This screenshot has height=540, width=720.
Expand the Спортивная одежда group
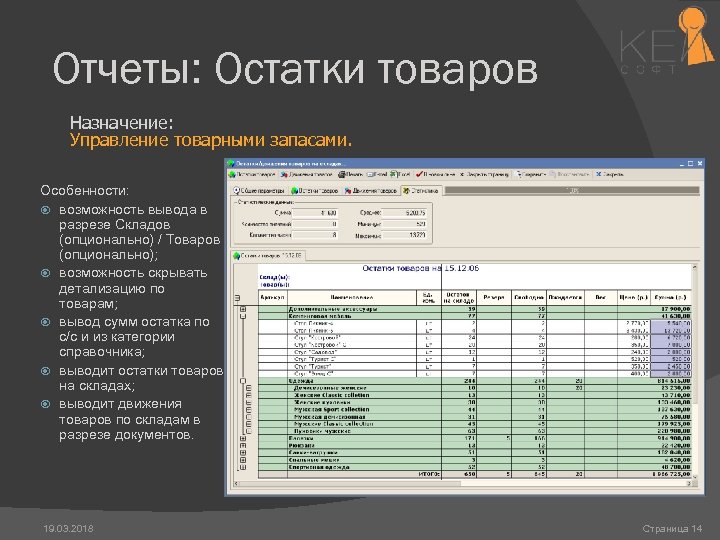coord(243,467)
